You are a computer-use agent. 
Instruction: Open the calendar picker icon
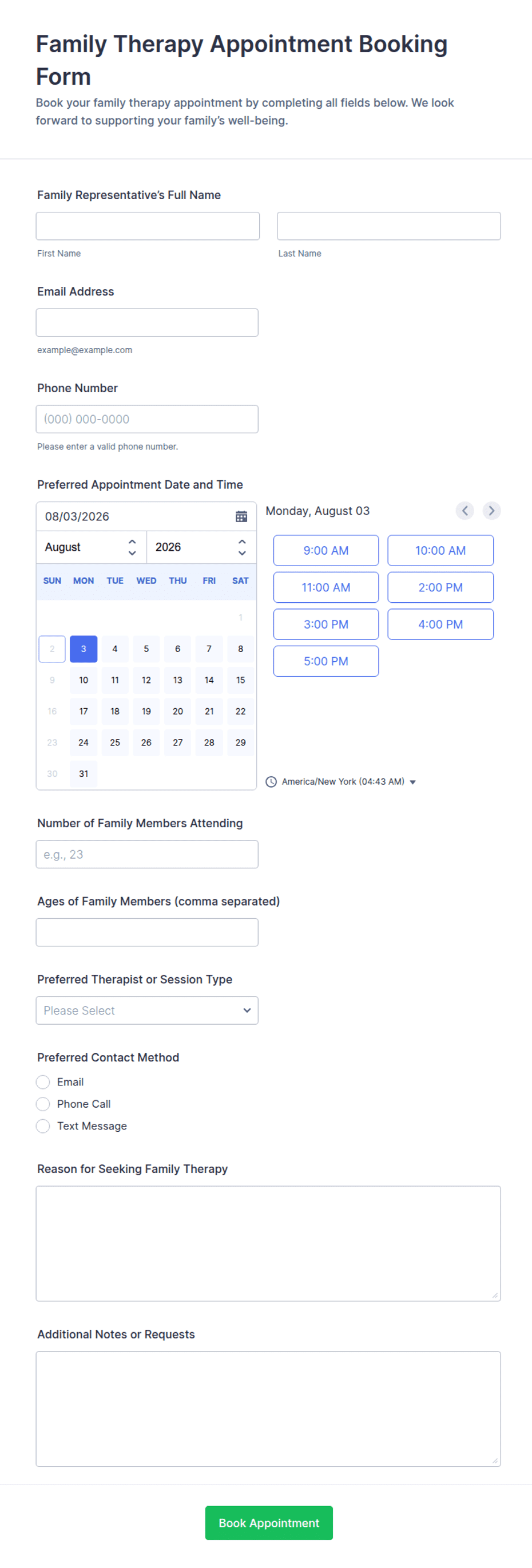click(x=241, y=516)
